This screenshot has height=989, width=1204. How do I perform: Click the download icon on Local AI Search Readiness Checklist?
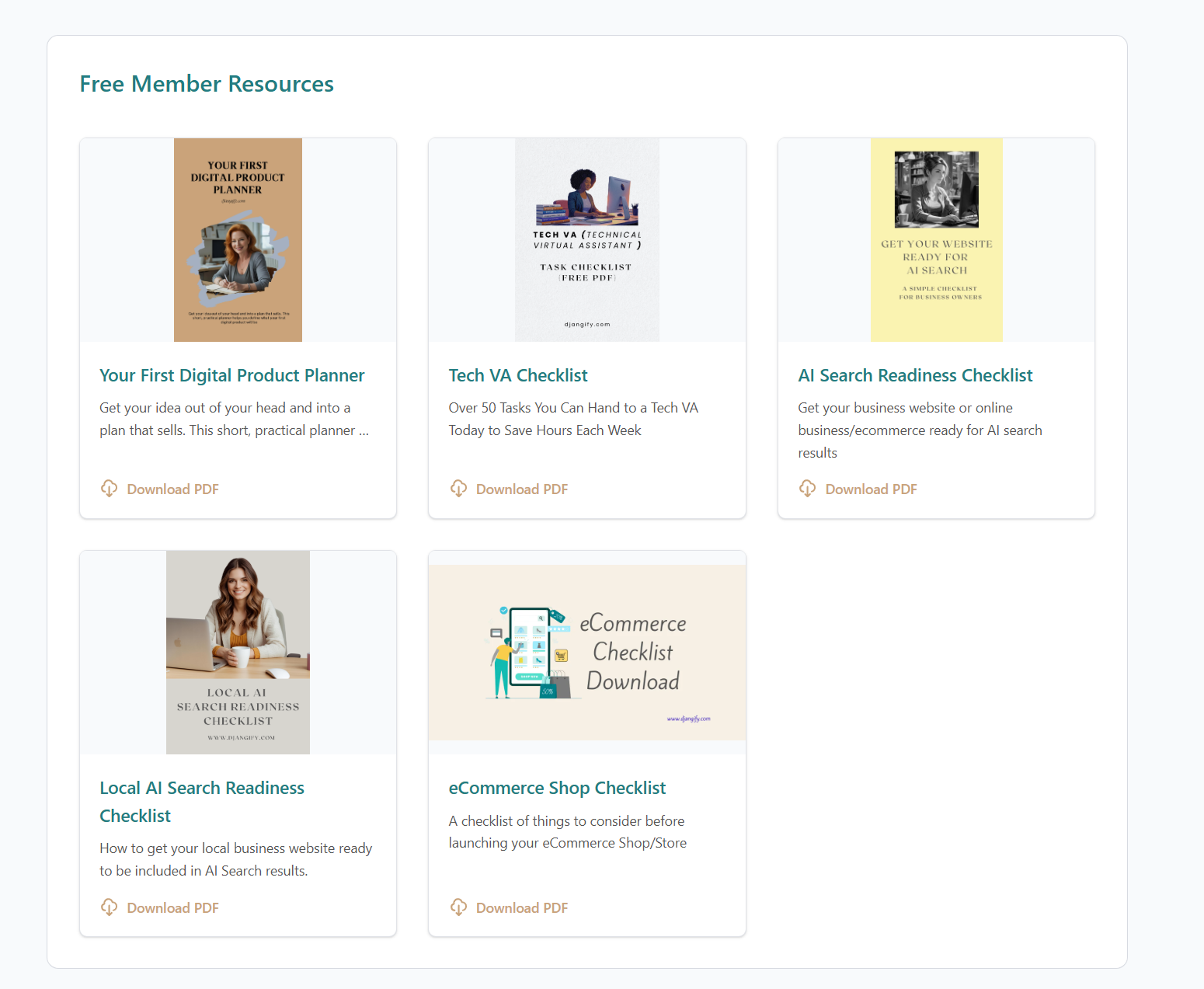(110, 907)
